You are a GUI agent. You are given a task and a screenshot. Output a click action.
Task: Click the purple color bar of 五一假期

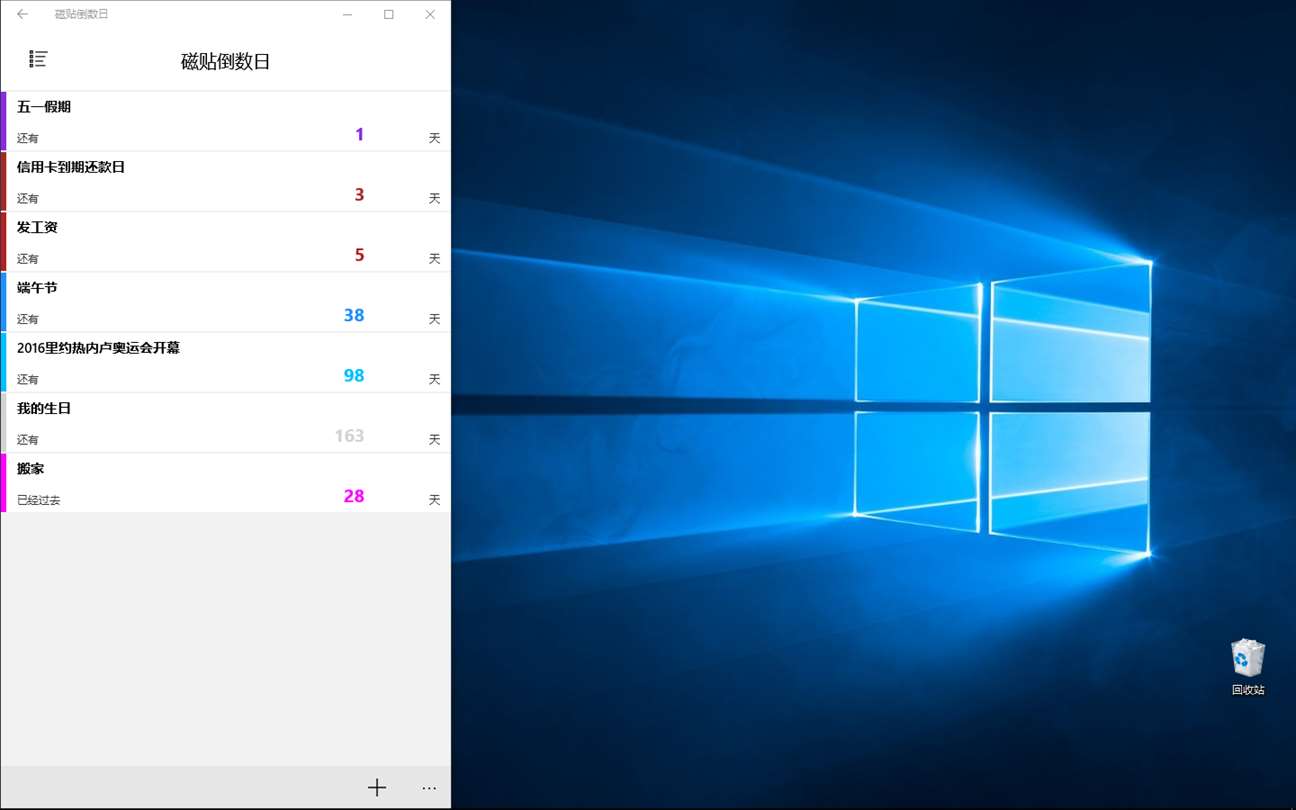tap(3, 121)
